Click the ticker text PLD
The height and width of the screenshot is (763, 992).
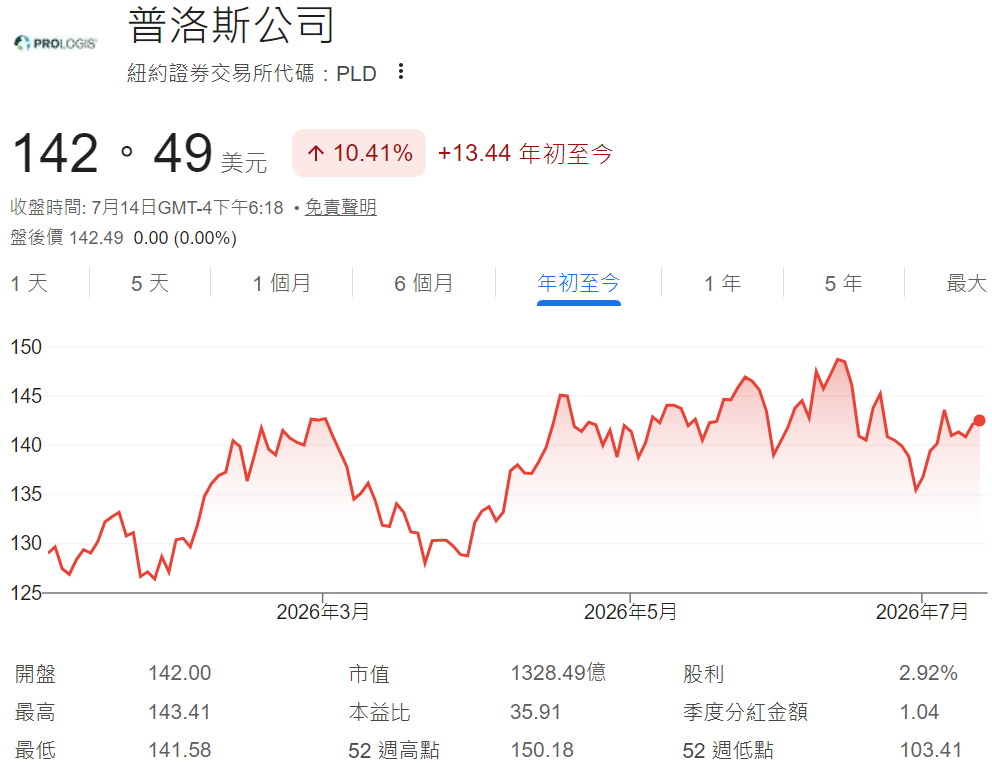tap(356, 73)
